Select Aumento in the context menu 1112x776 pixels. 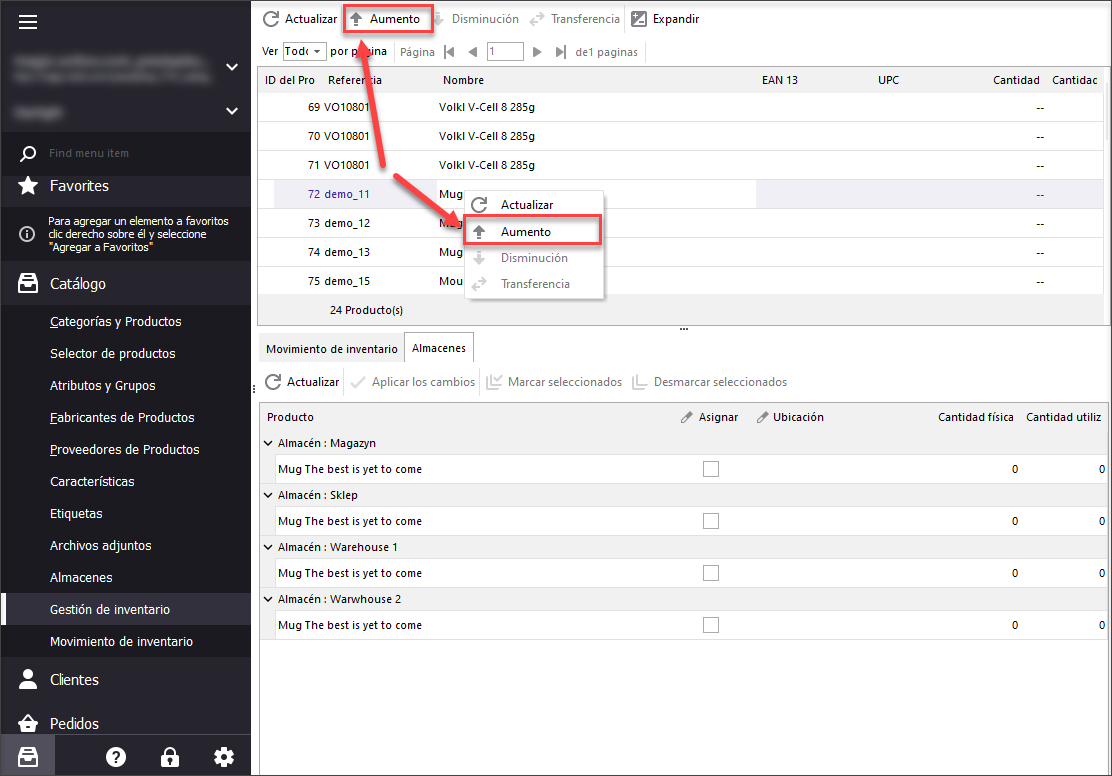pyautogui.click(x=526, y=232)
